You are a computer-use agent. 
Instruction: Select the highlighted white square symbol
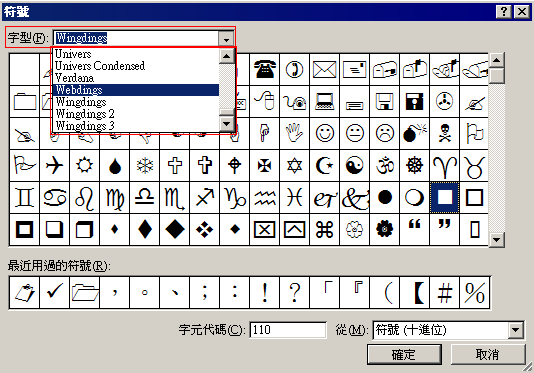pyautogui.click(x=444, y=198)
